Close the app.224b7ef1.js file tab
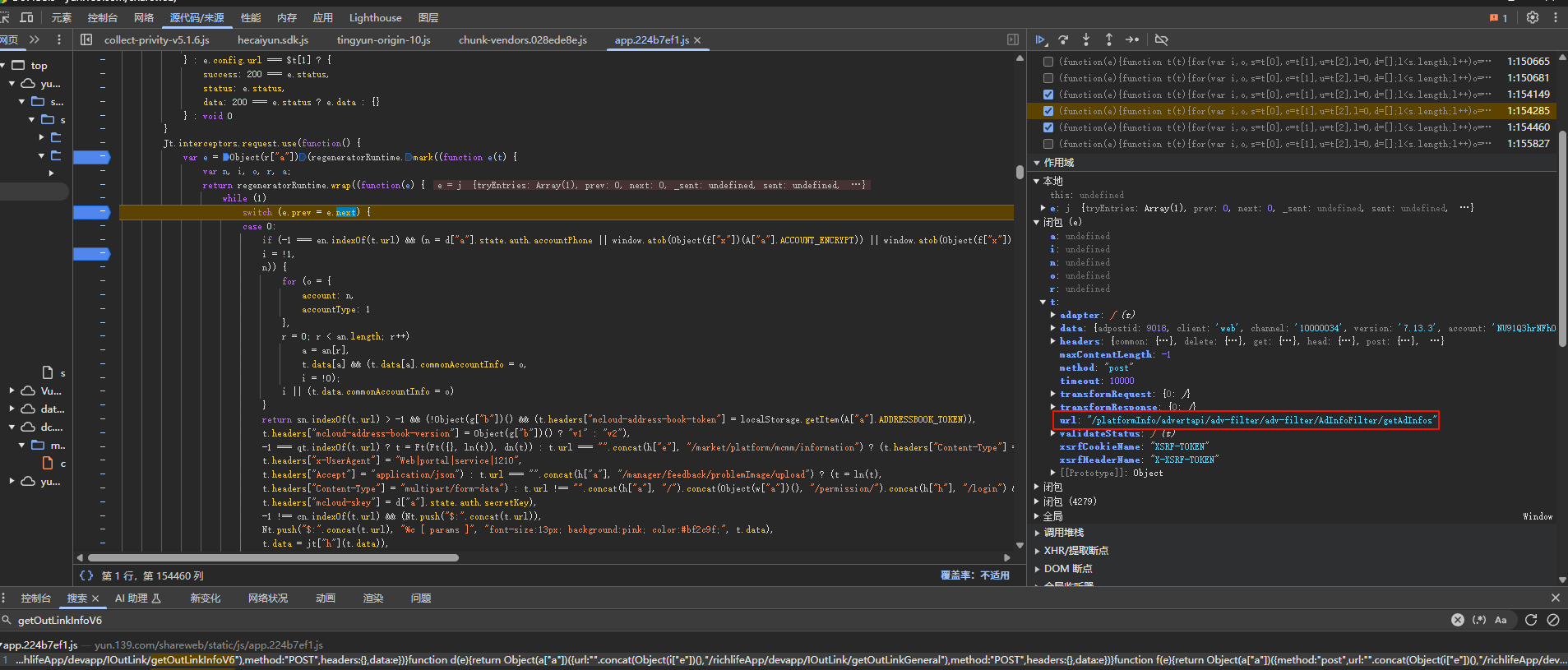Viewport: 1568px width, 670px height. click(x=697, y=40)
